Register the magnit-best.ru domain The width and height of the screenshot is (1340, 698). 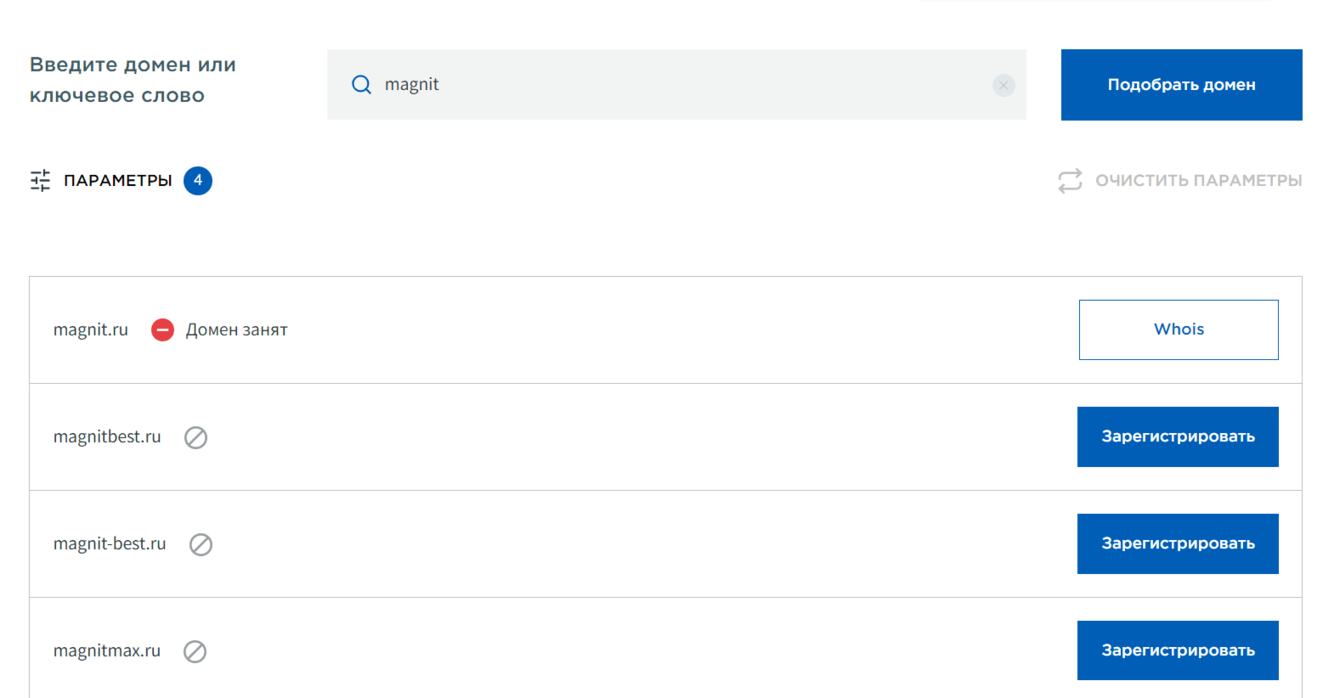(1177, 544)
